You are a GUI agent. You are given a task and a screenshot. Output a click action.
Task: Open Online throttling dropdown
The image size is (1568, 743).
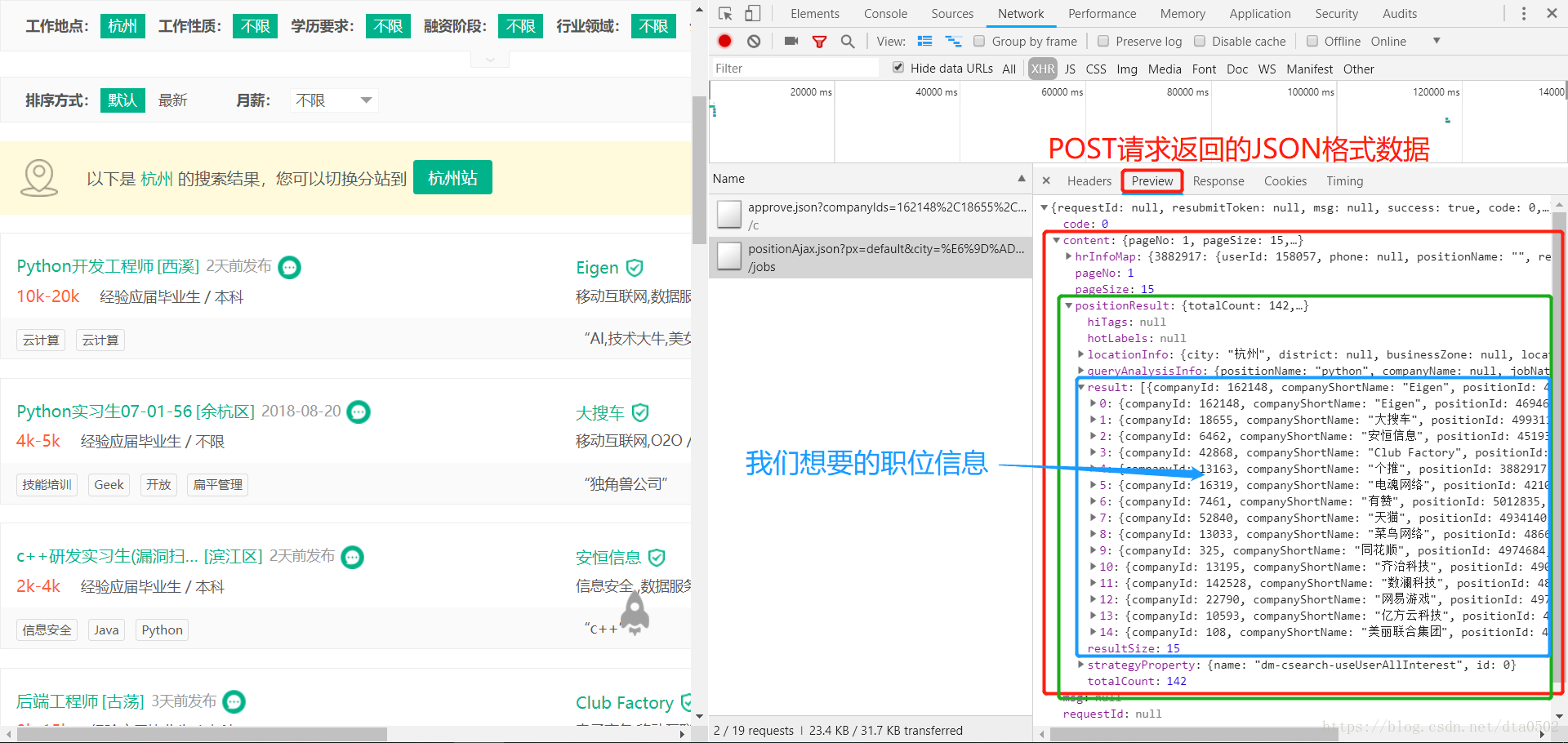click(1405, 41)
